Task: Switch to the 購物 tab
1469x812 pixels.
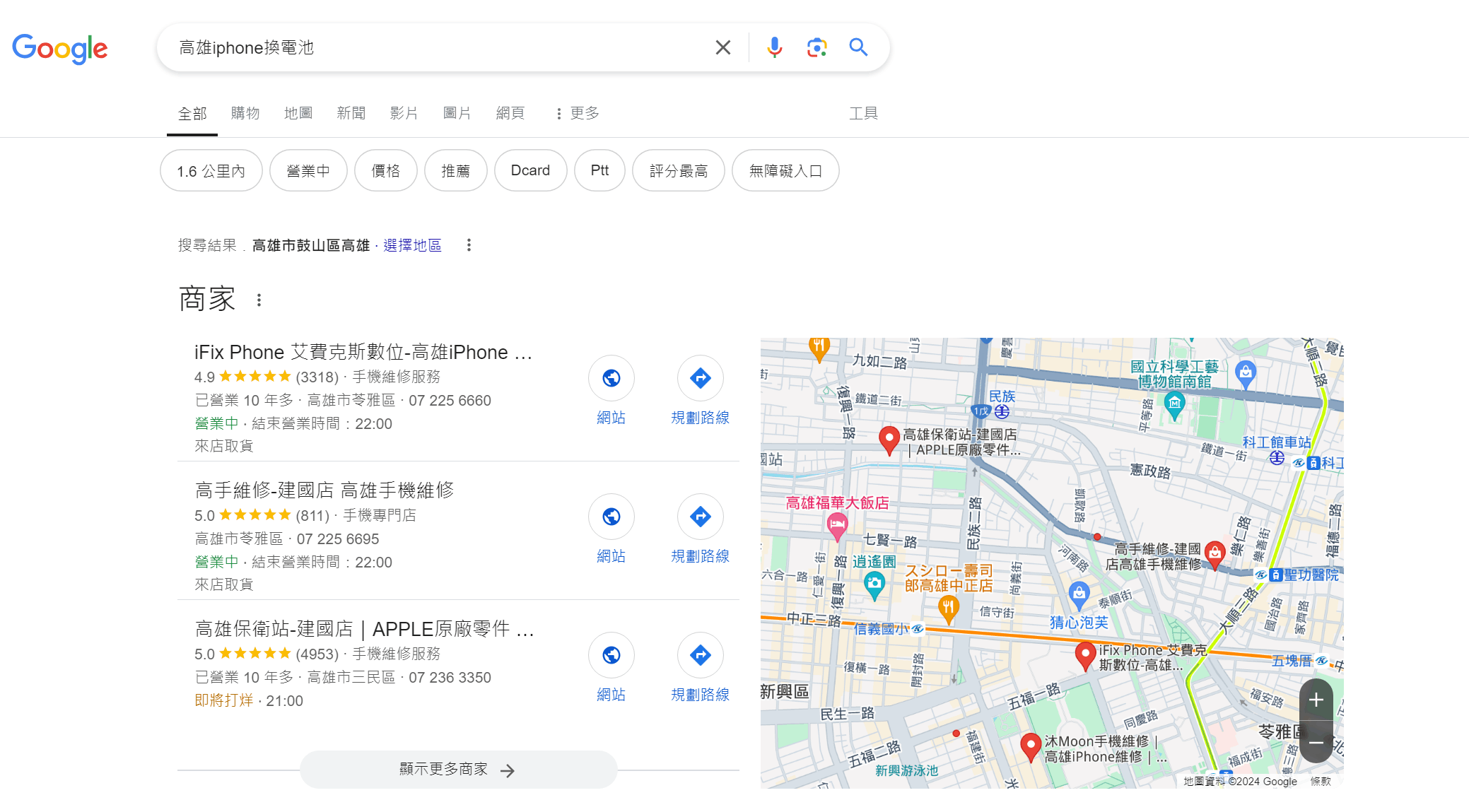Action: click(x=245, y=113)
